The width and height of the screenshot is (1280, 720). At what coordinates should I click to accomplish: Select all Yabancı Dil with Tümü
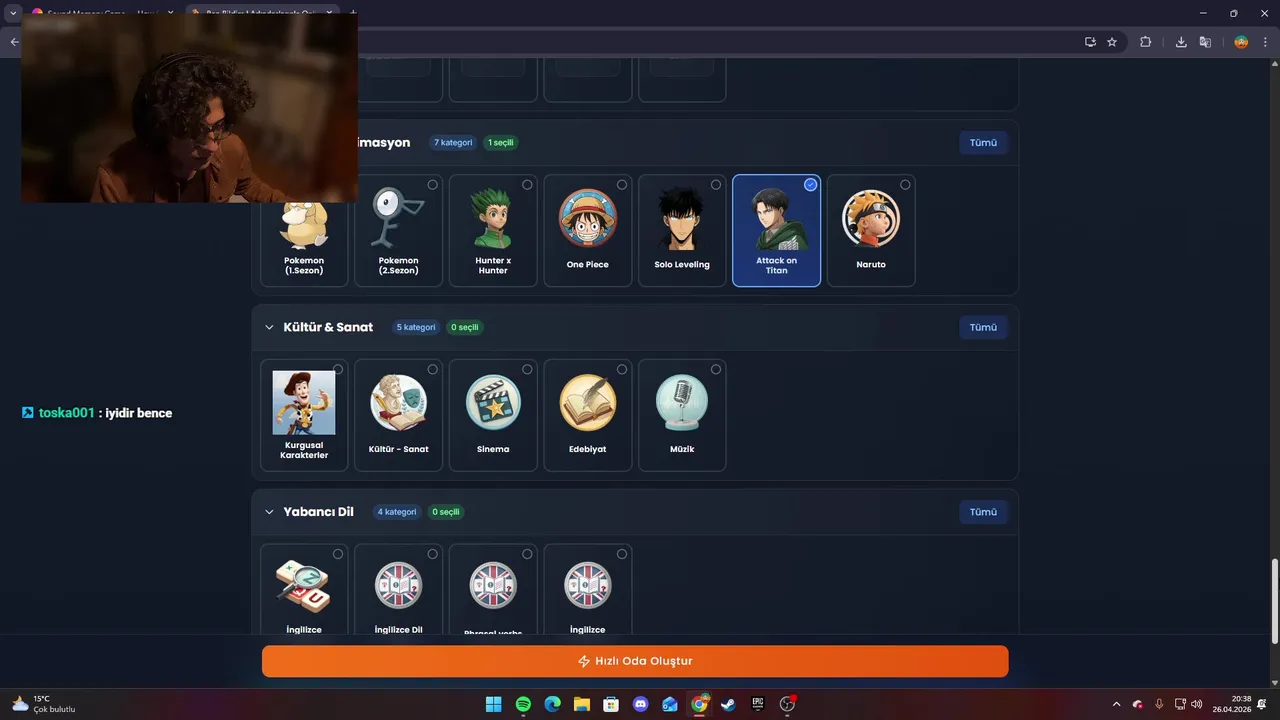coord(983,512)
